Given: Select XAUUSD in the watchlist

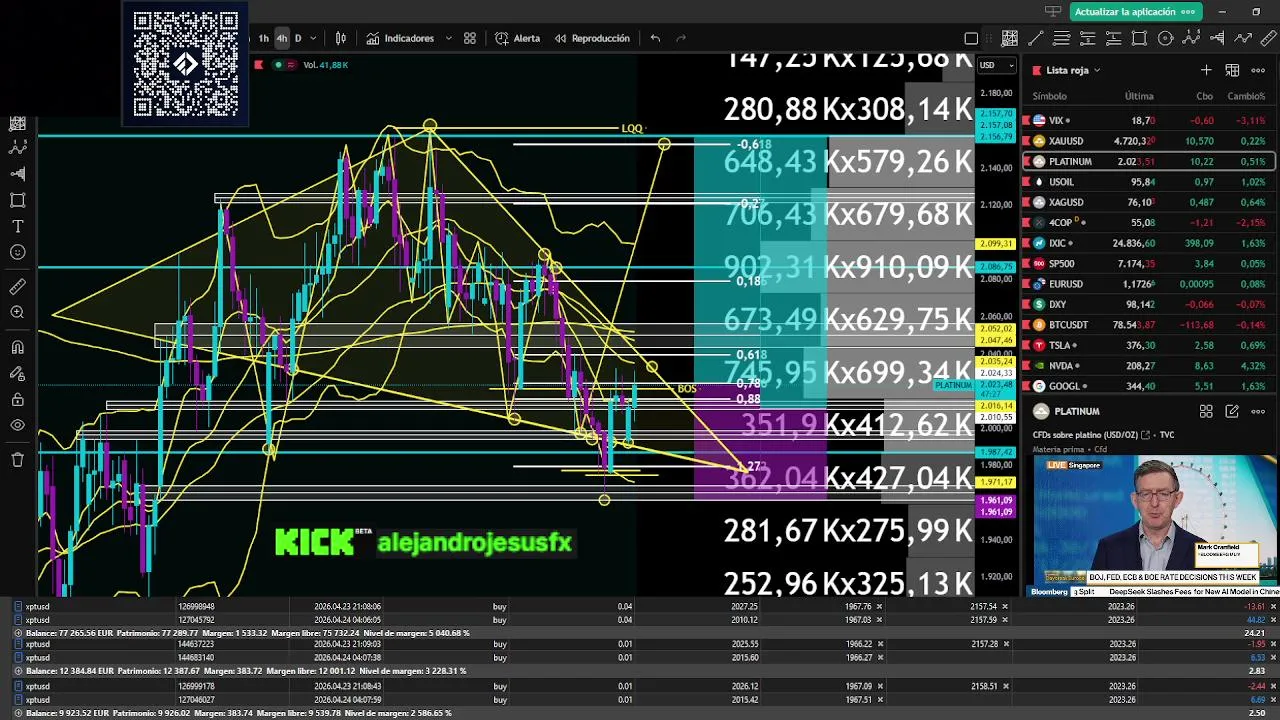Looking at the screenshot, I should pyautogui.click(x=1148, y=141).
